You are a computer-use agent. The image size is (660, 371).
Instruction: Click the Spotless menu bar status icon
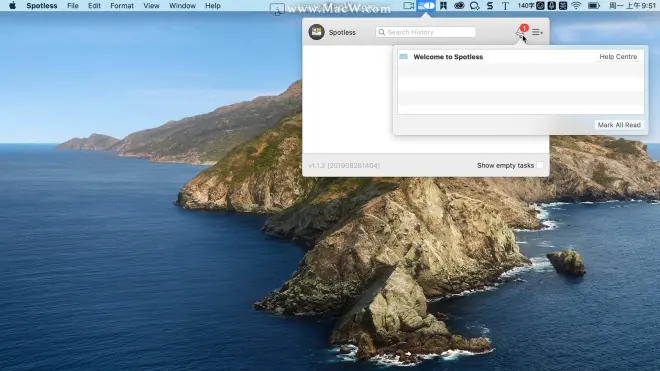coord(426,5)
